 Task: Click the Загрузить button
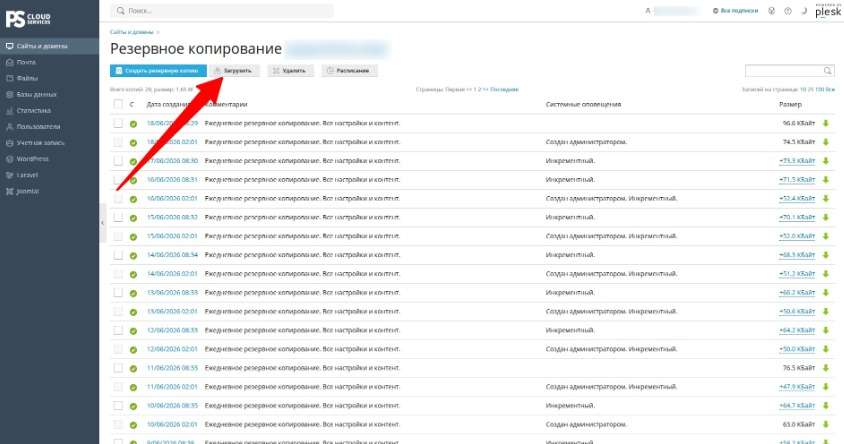[234, 71]
